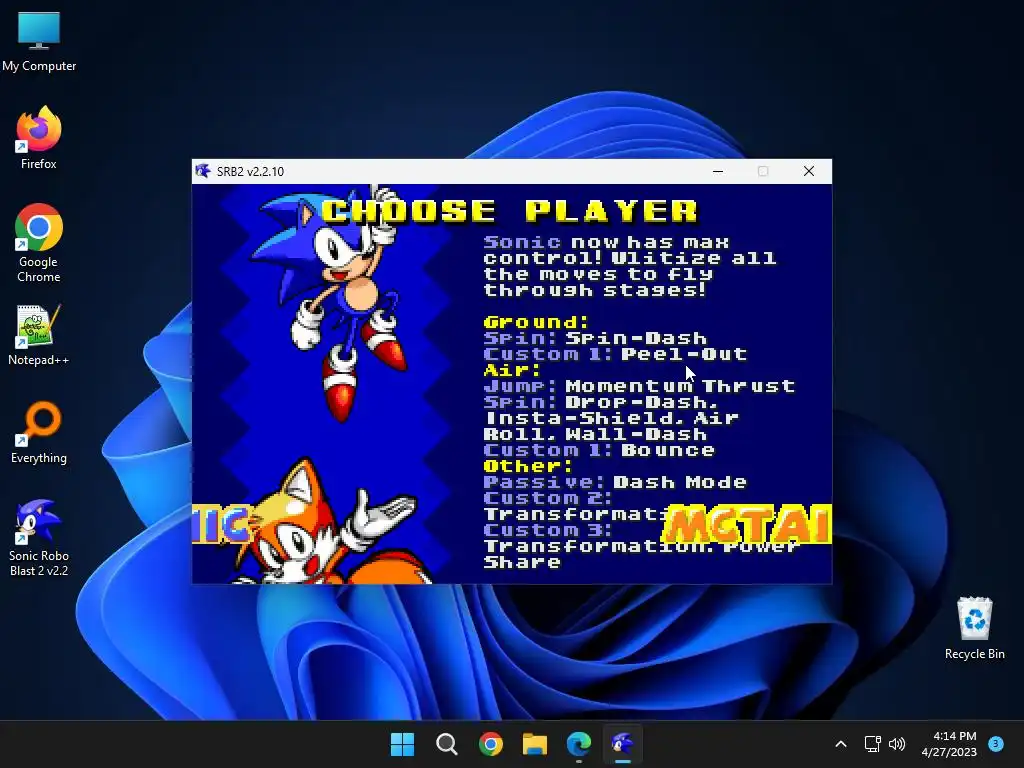Close the SRB2 v2.2.10 window
The image size is (1024, 768).
point(808,171)
